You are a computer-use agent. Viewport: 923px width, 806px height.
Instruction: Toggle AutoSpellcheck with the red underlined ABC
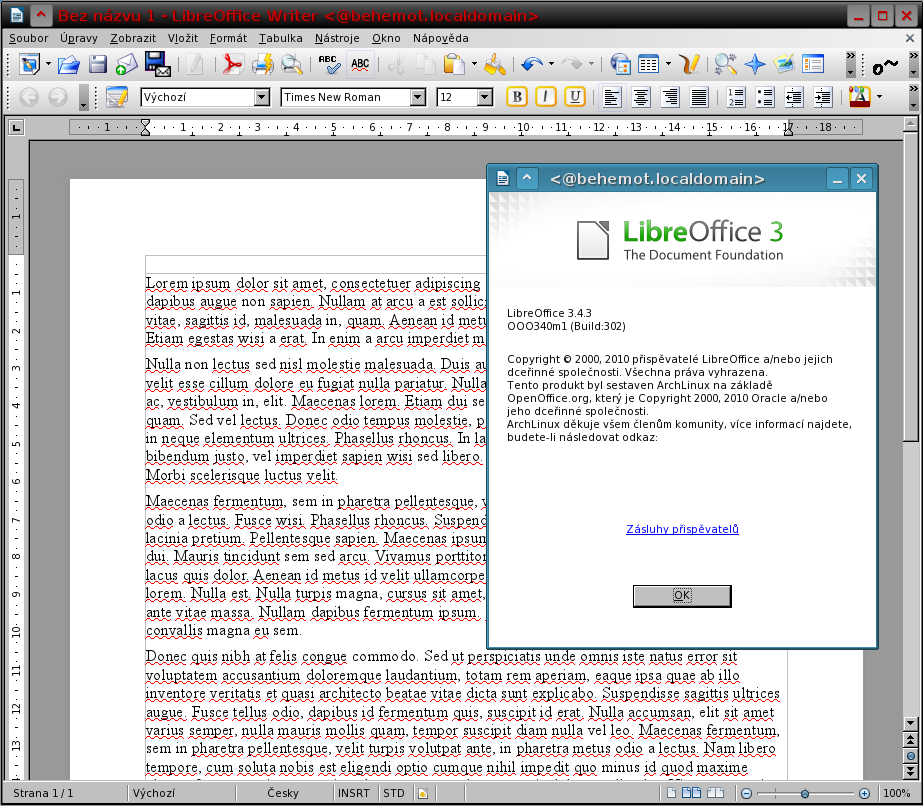tap(360, 64)
